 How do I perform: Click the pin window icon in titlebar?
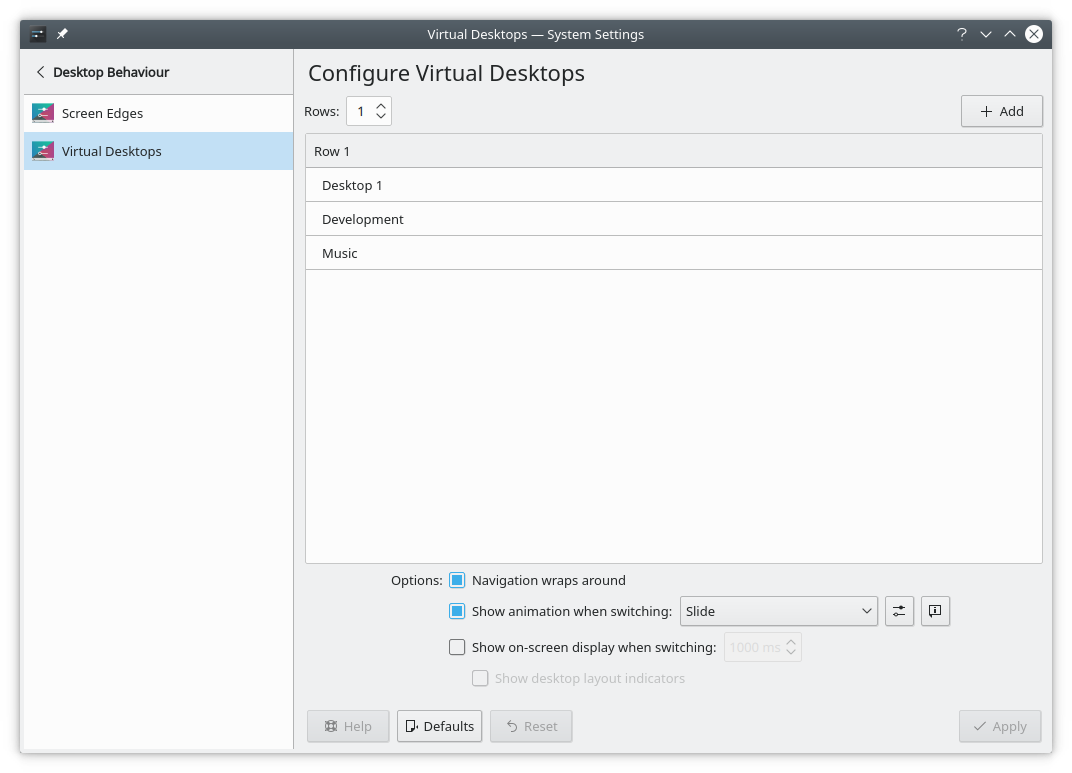[x=62, y=34]
